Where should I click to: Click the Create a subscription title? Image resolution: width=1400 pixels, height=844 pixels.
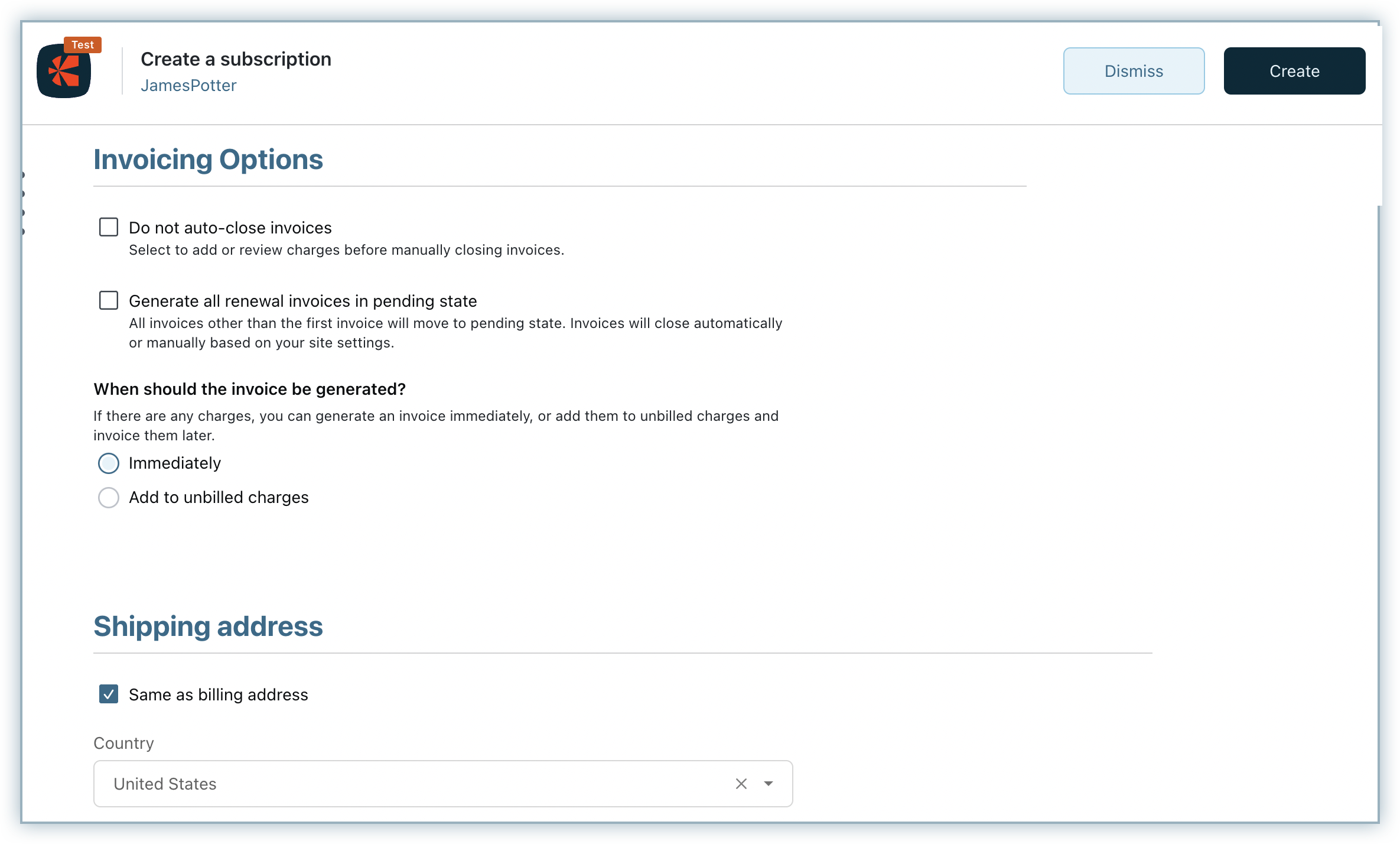click(236, 59)
